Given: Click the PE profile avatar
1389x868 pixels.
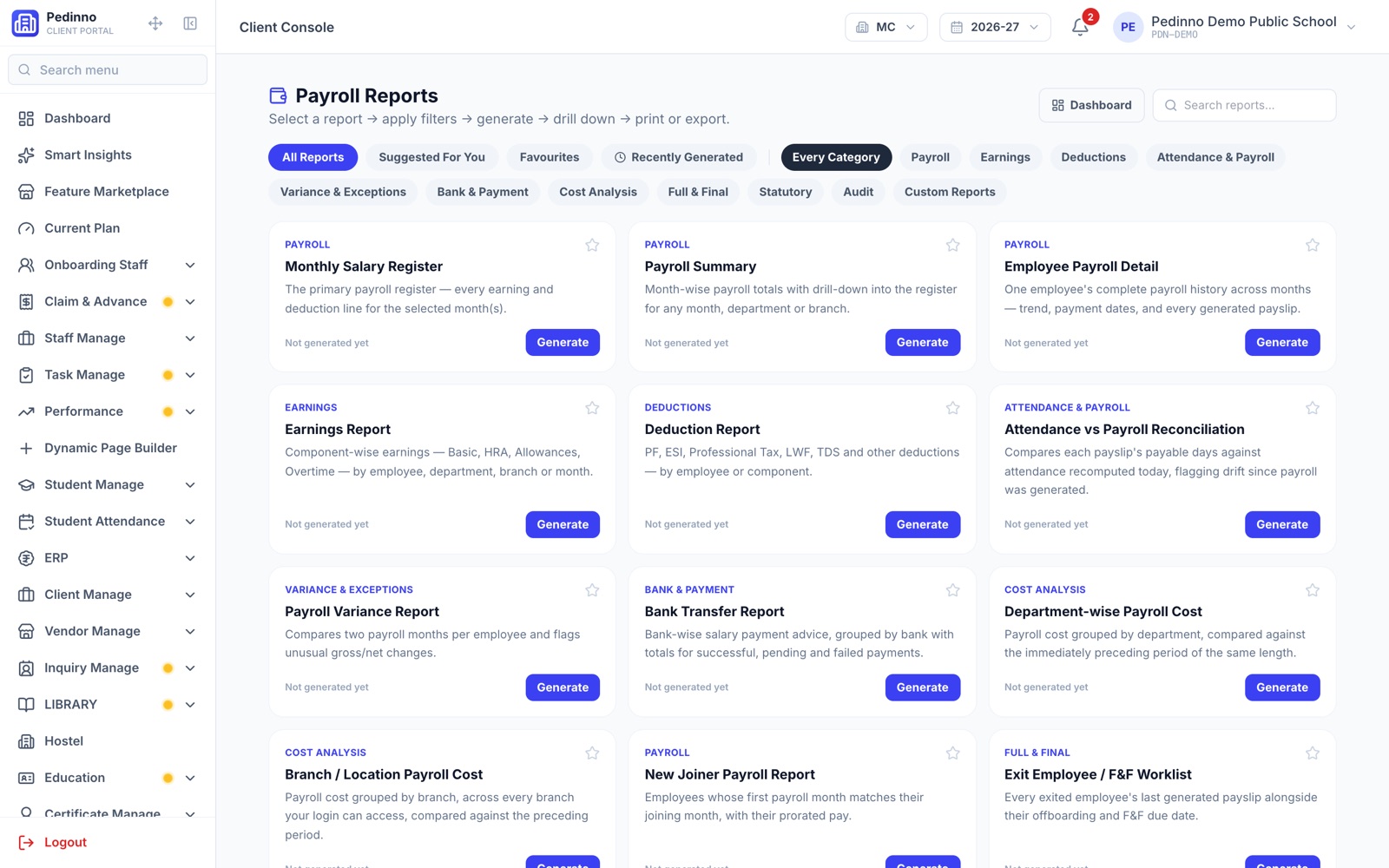Looking at the screenshot, I should (1128, 27).
